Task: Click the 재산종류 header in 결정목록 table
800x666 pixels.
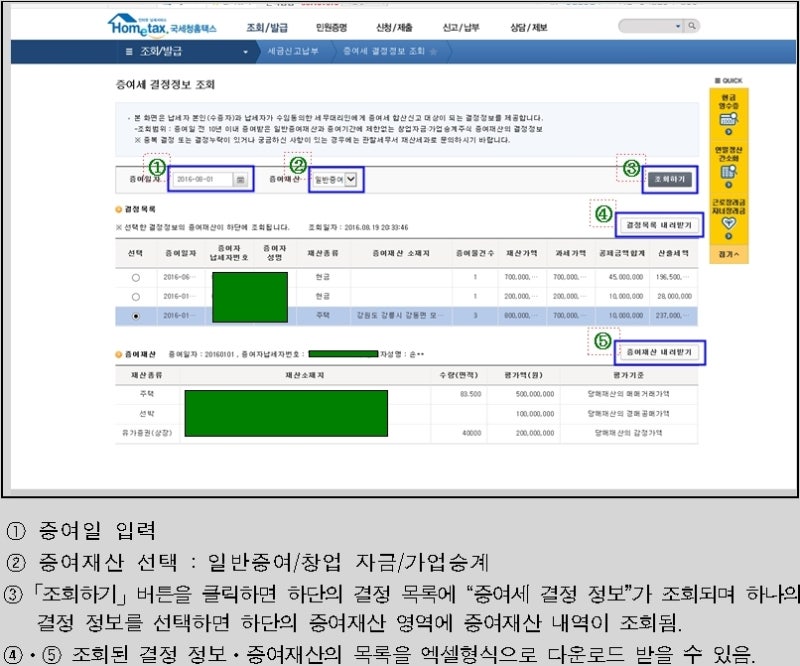Action: tap(322, 253)
